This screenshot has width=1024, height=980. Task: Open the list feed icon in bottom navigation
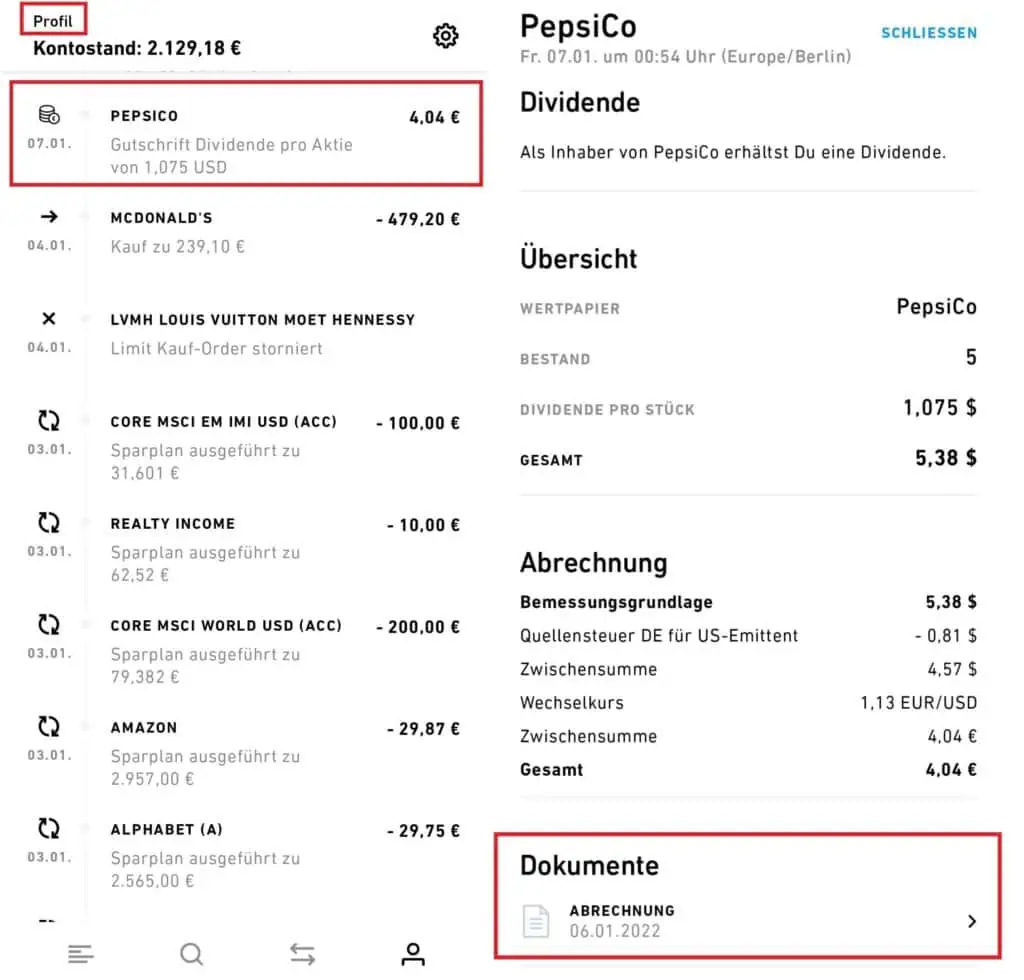click(x=80, y=955)
